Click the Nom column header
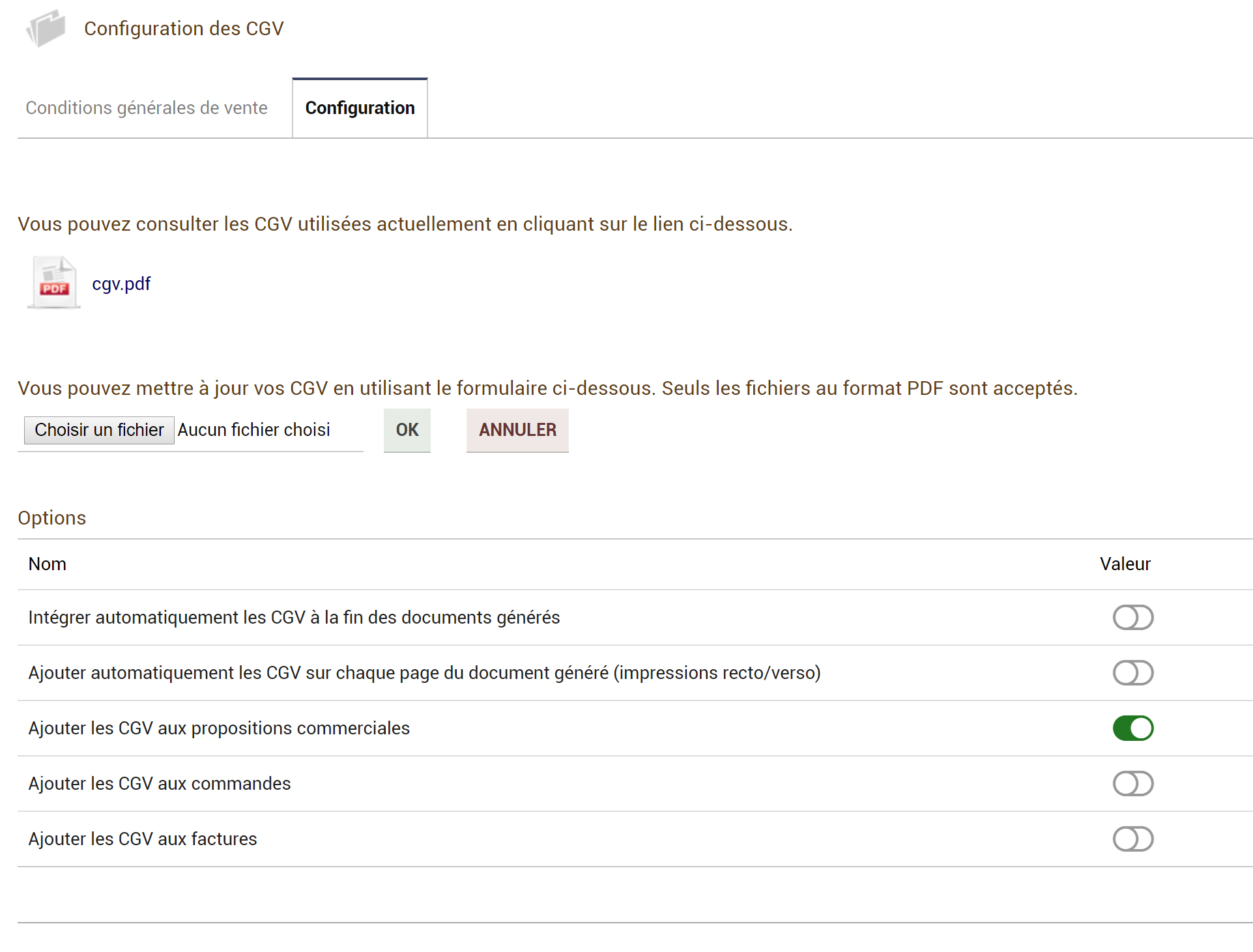The height and width of the screenshot is (952, 1253). pos(48,564)
